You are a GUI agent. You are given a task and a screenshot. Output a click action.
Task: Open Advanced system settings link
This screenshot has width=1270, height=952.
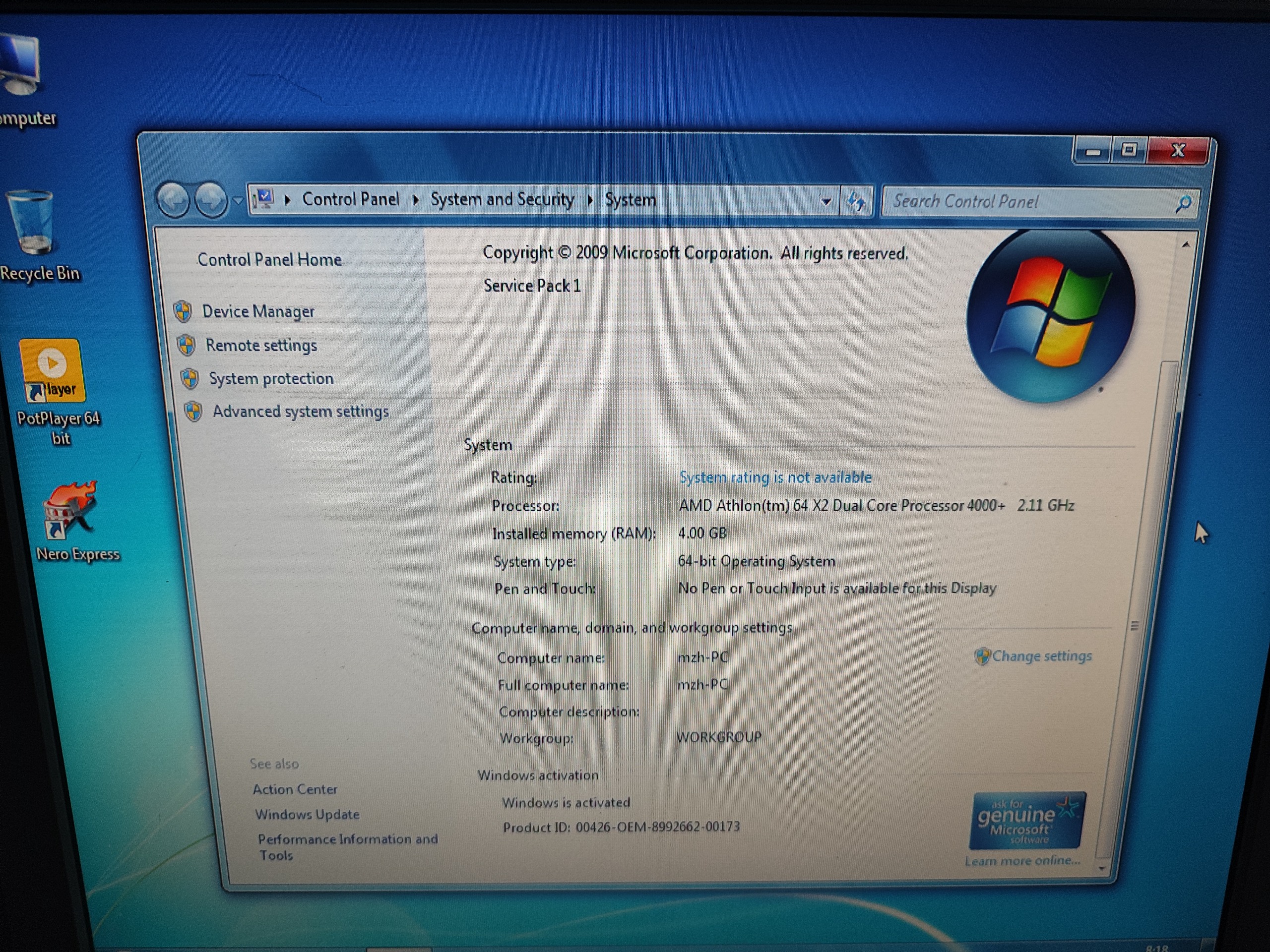pyautogui.click(x=301, y=411)
